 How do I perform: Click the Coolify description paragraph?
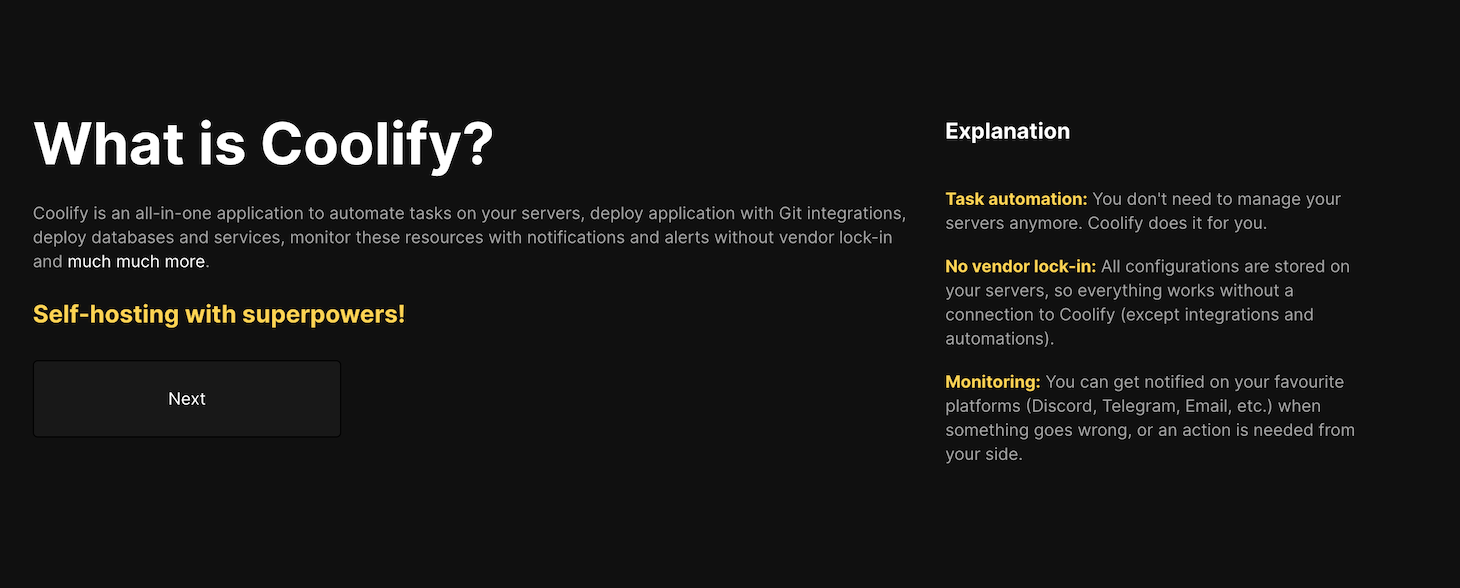[x=470, y=237]
